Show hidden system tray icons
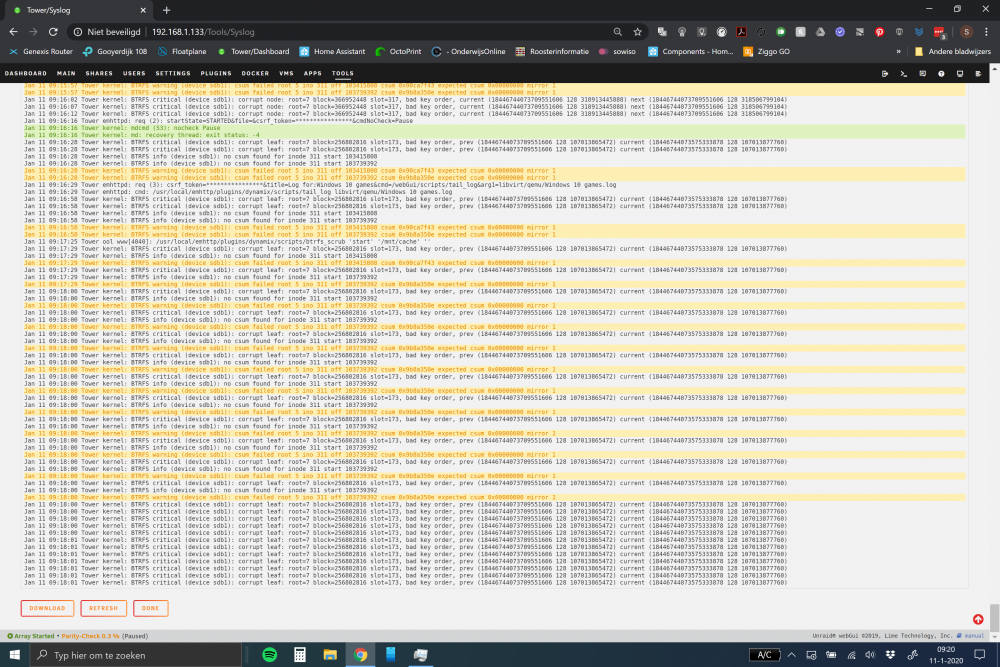This screenshot has height=667, width=1000. coord(791,655)
